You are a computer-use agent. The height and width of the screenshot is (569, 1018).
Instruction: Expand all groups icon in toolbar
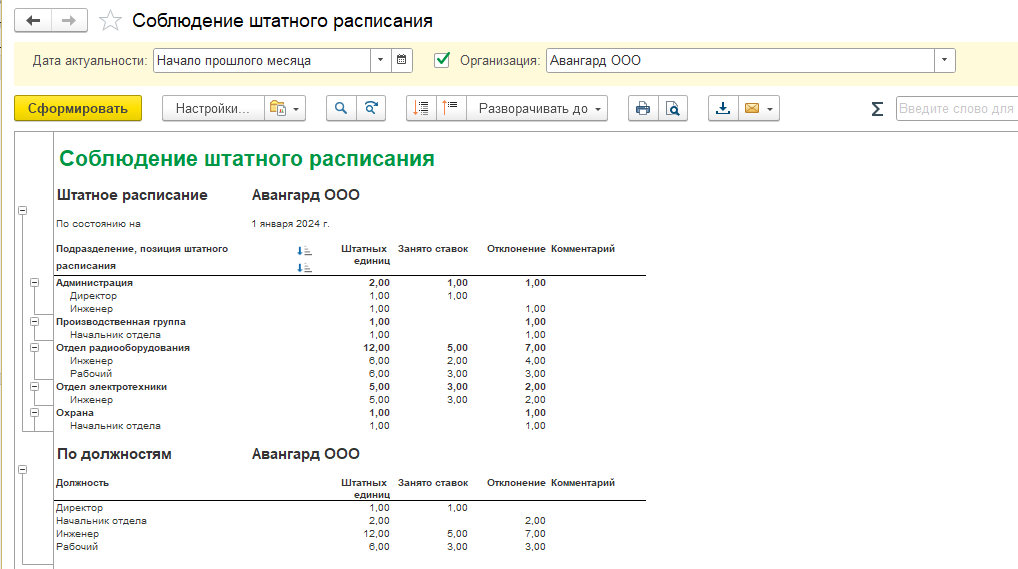451,108
